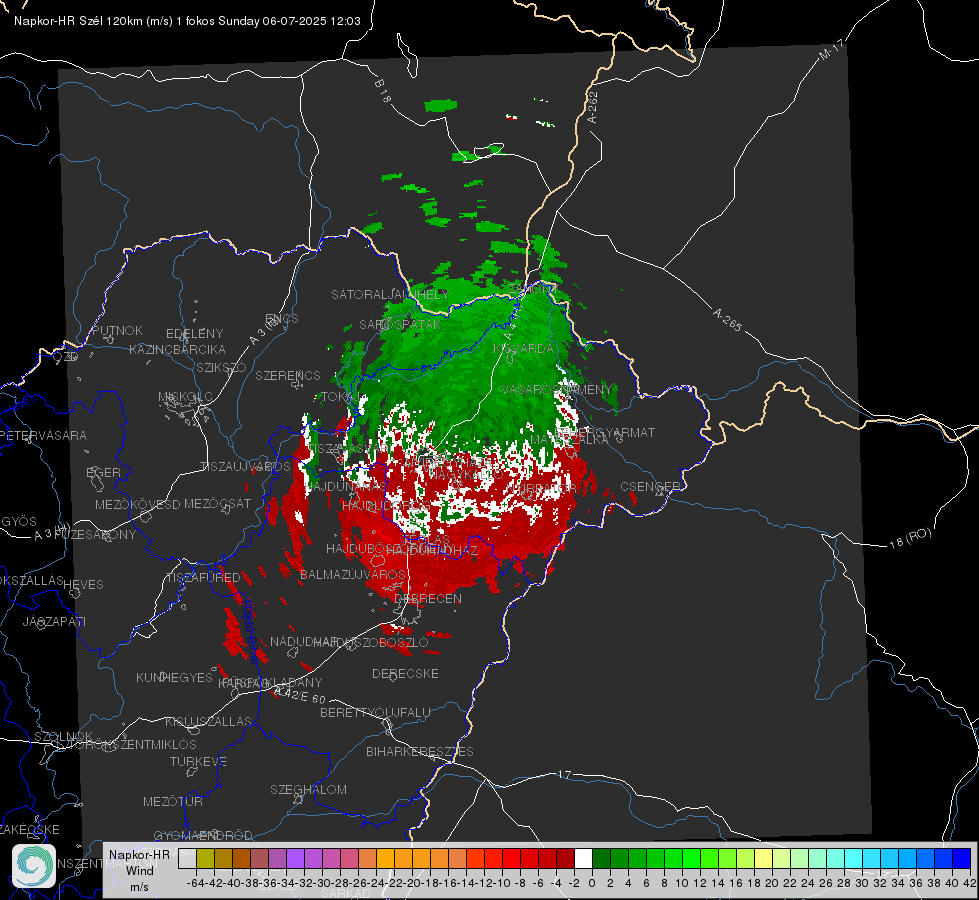Click the Napkor-HR Wind m/s legend label

pyautogui.click(x=139, y=870)
